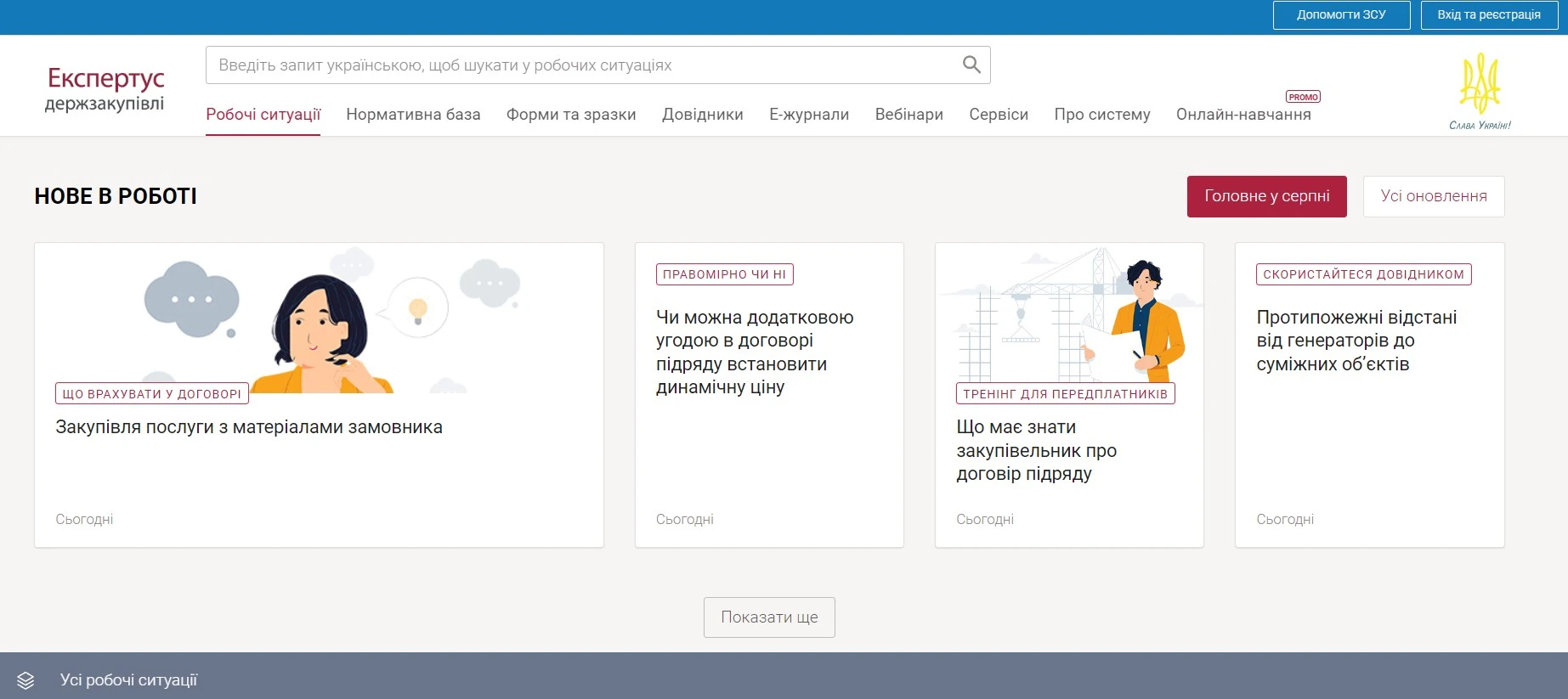Go to Е-журнали section
This screenshot has width=1568, height=699.
(x=809, y=115)
